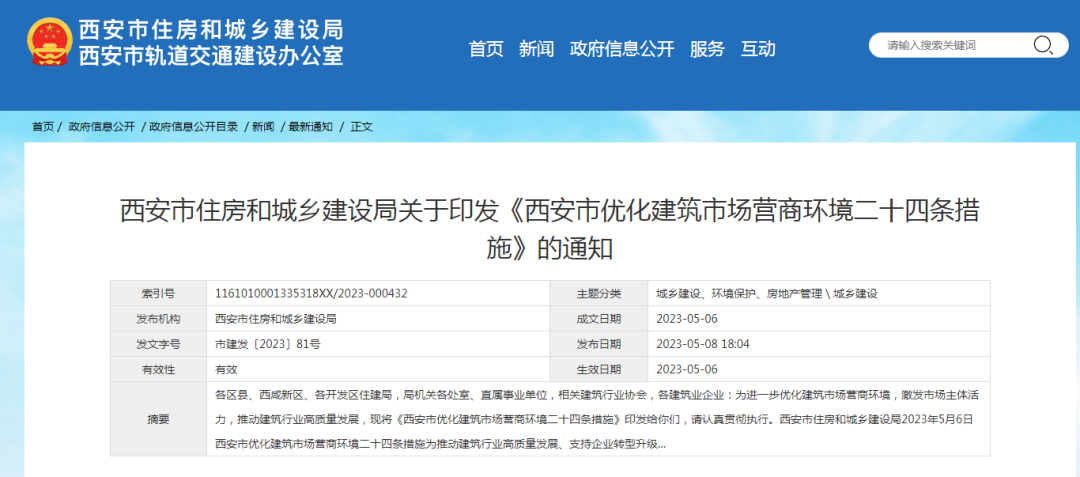This screenshot has width=1080, height=477.
Task: Click the 发布日期 label cell
Action: [599, 344]
